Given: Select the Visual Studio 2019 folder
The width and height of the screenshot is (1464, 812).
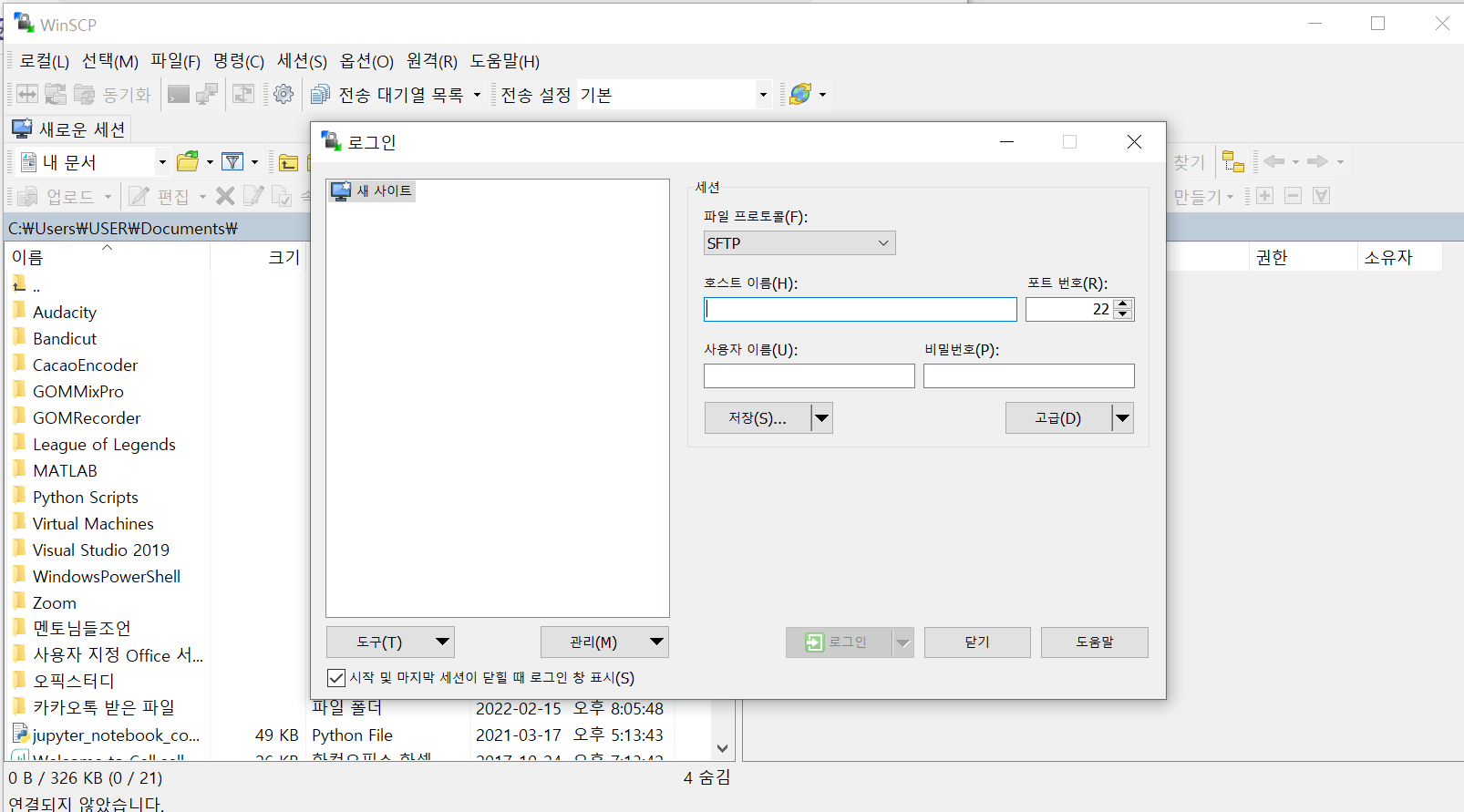Looking at the screenshot, I should (101, 550).
